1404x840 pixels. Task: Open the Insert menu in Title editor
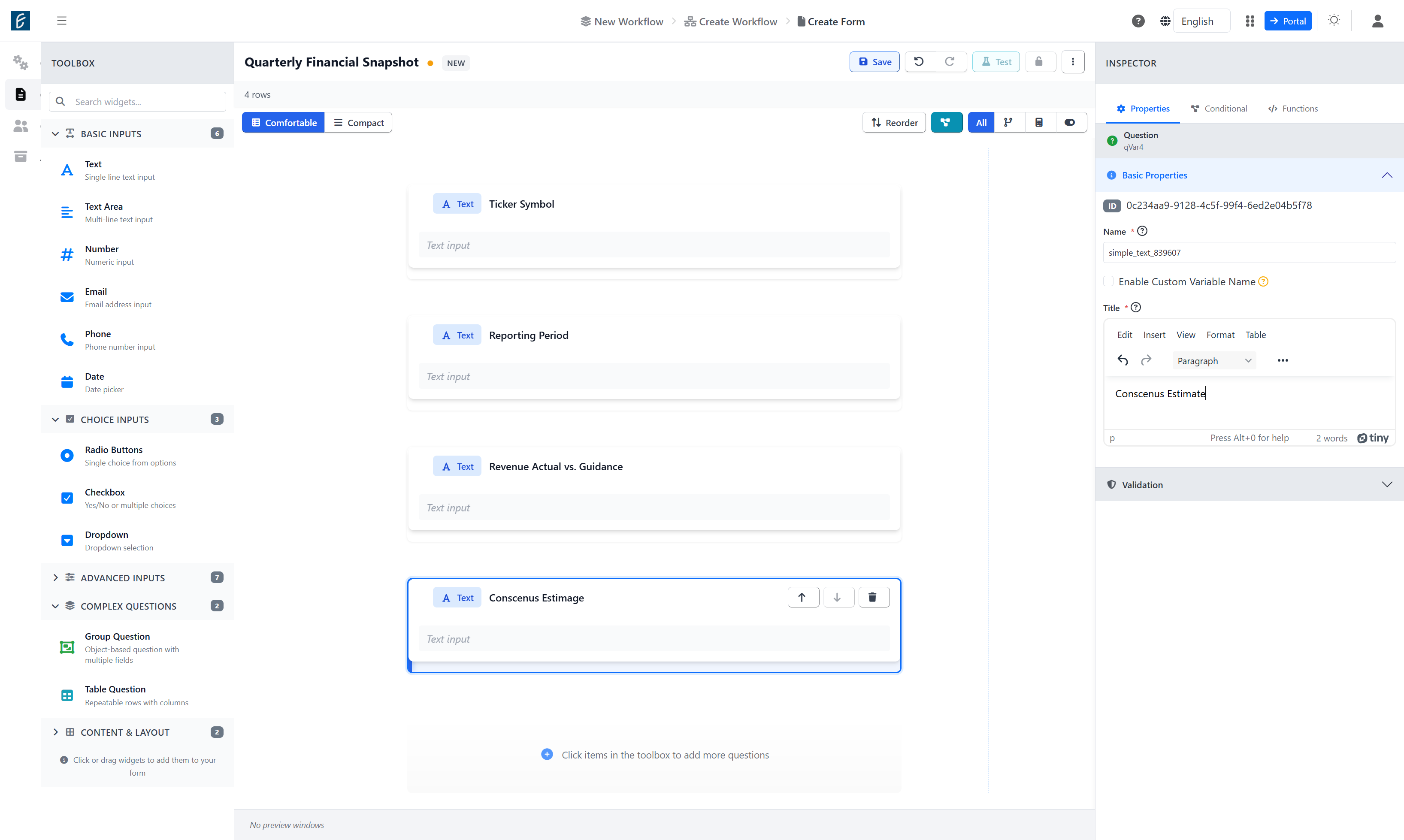click(x=1154, y=335)
